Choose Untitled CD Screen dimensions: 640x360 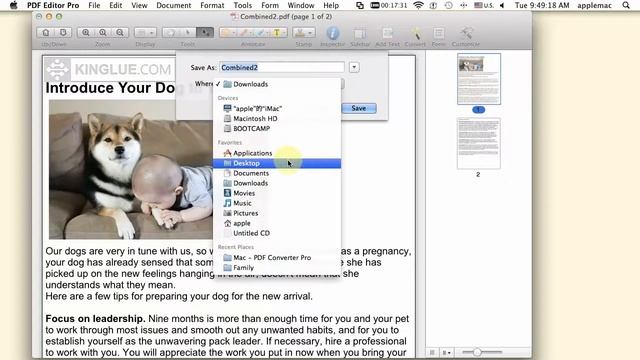(277, 233)
